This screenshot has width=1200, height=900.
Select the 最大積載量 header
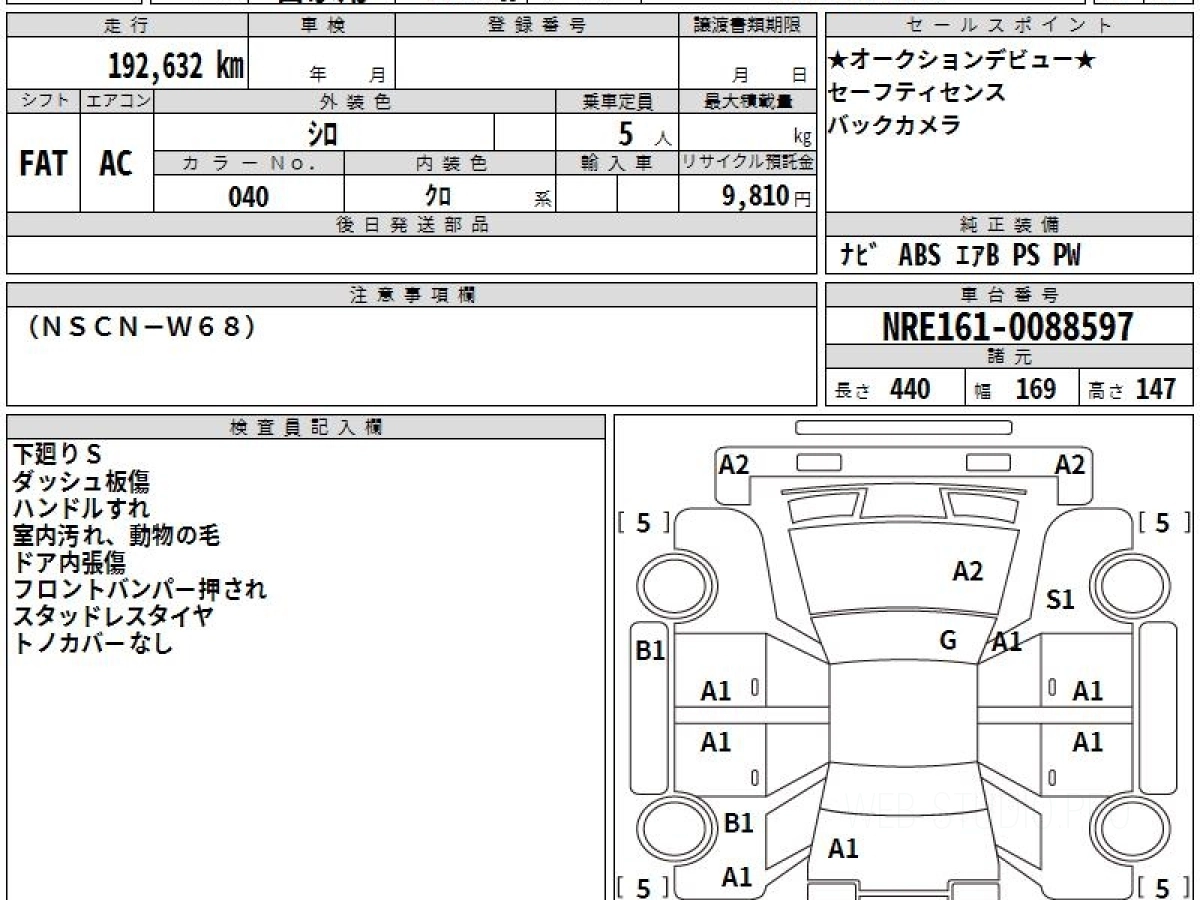pyautogui.click(x=747, y=101)
